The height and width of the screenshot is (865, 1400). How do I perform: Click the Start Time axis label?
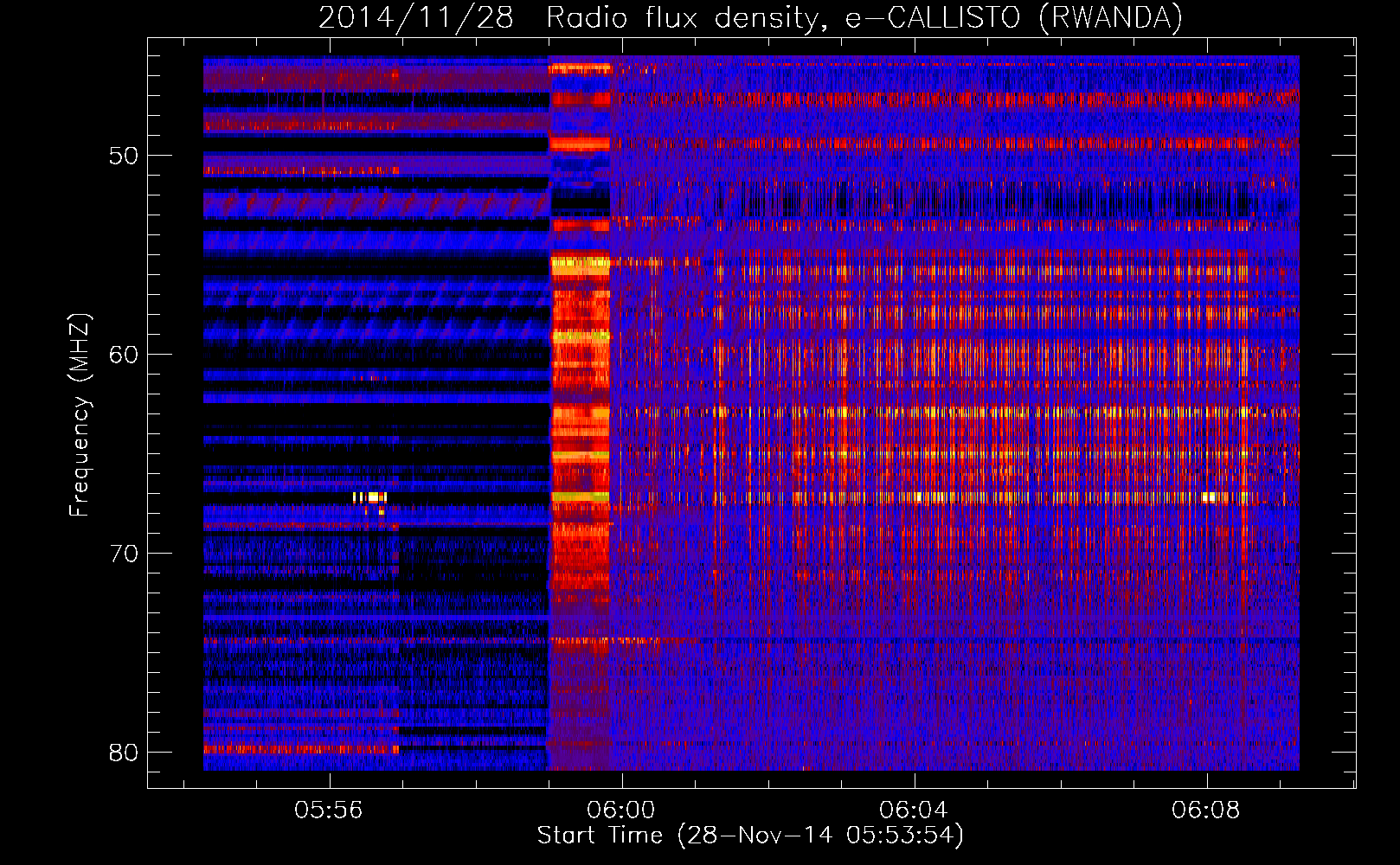tap(750, 836)
